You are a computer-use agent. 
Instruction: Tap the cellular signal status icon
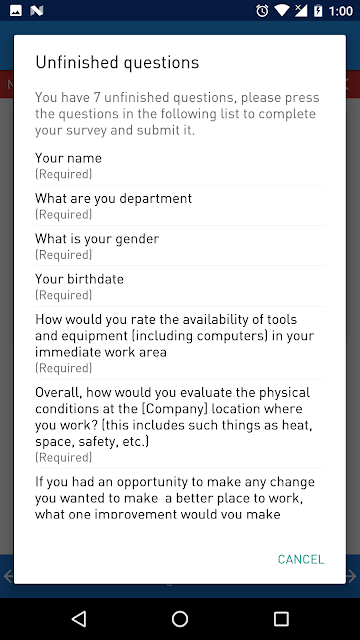[x=300, y=11]
